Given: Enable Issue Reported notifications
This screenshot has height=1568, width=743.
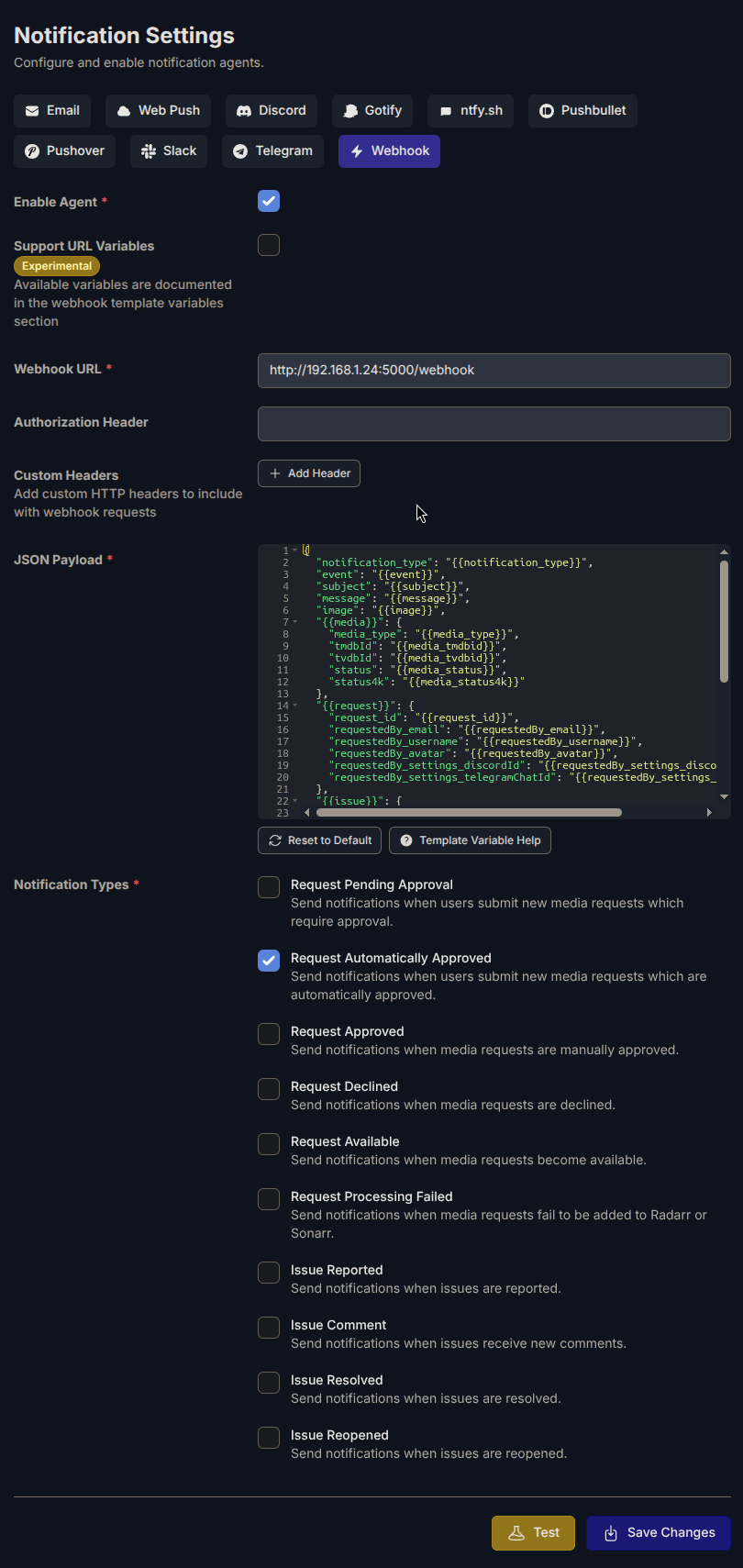Looking at the screenshot, I should (269, 1273).
